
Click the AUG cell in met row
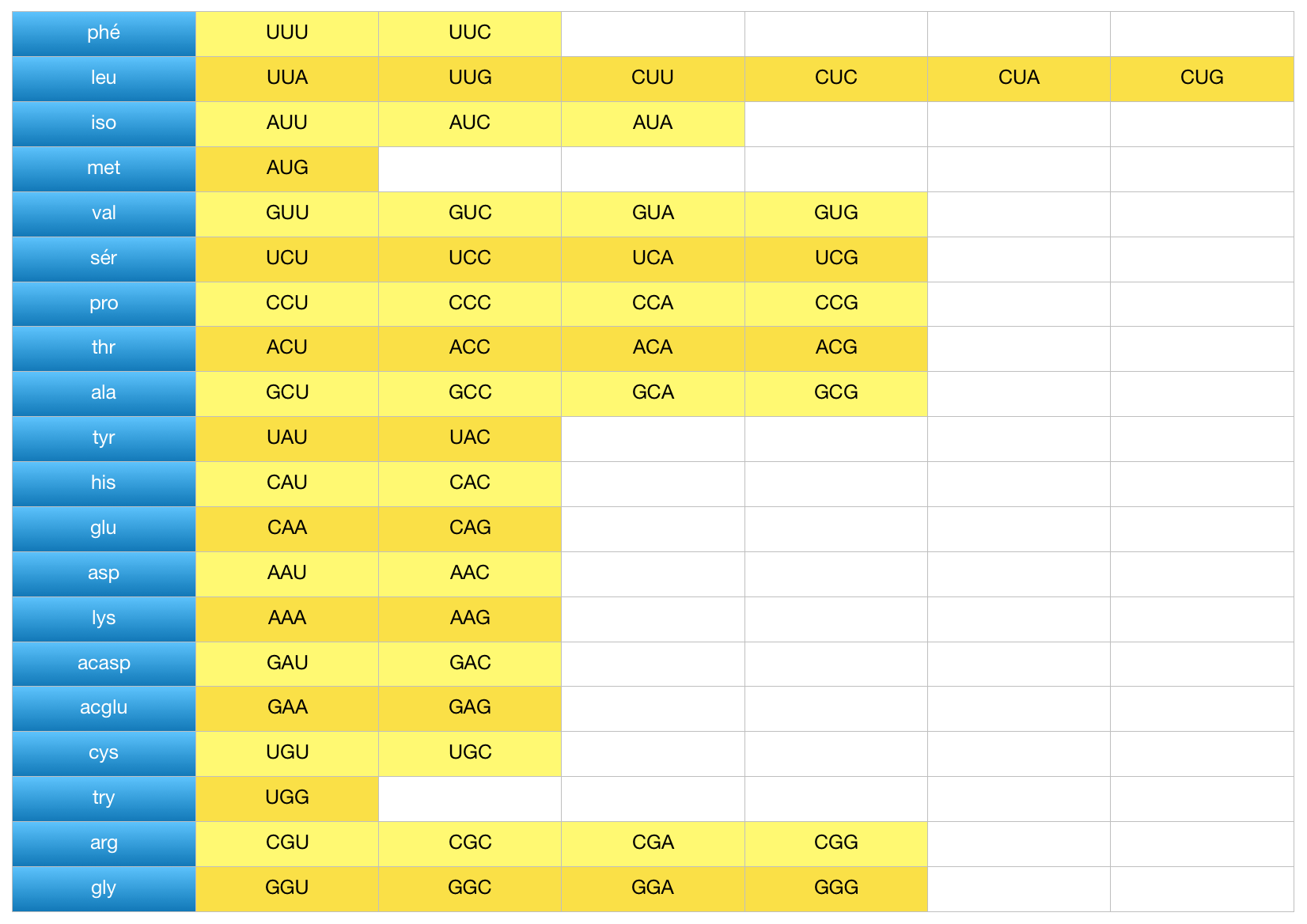point(286,169)
